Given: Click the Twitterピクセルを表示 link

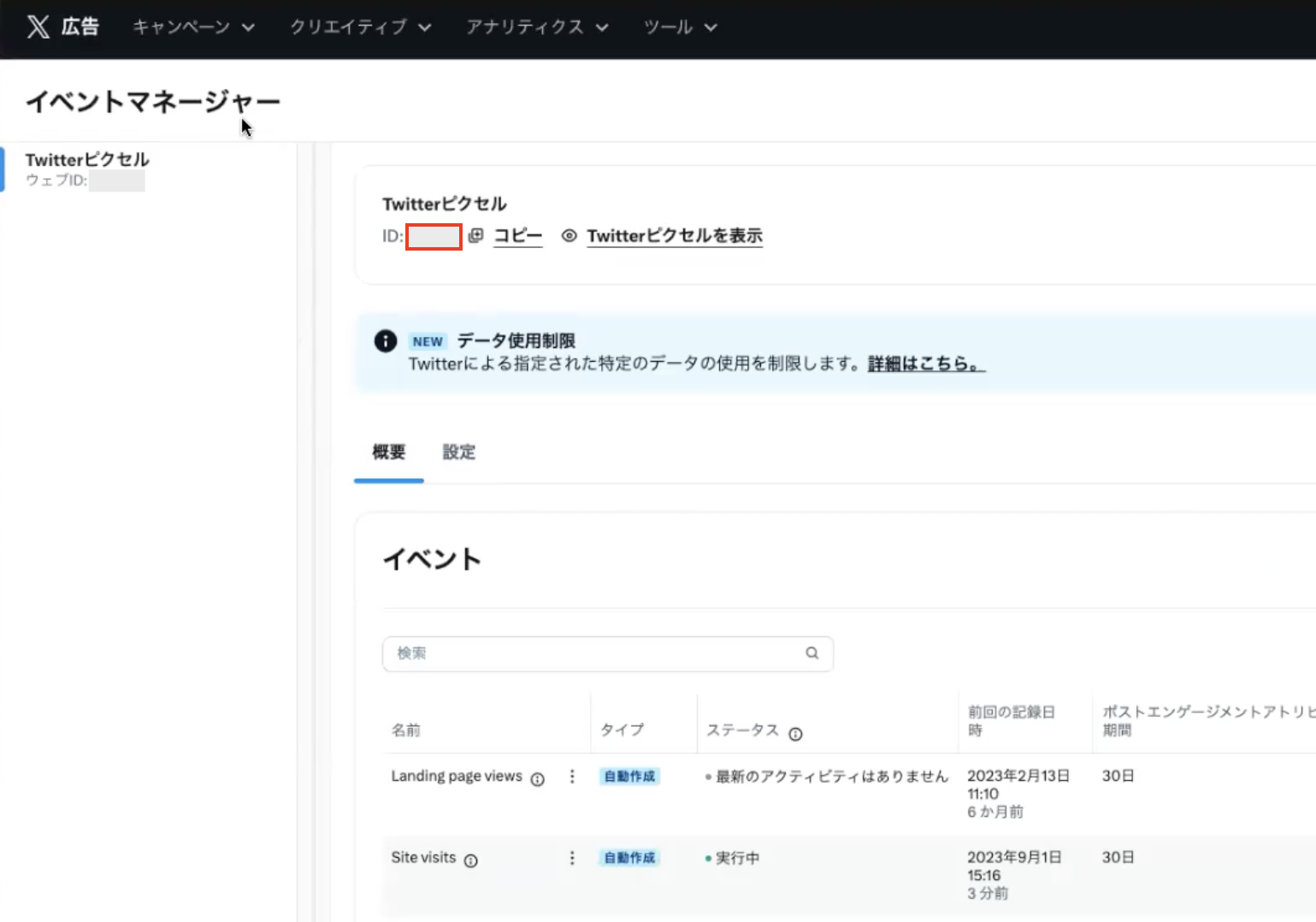Looking at the screenshot, I should (675, 235).
